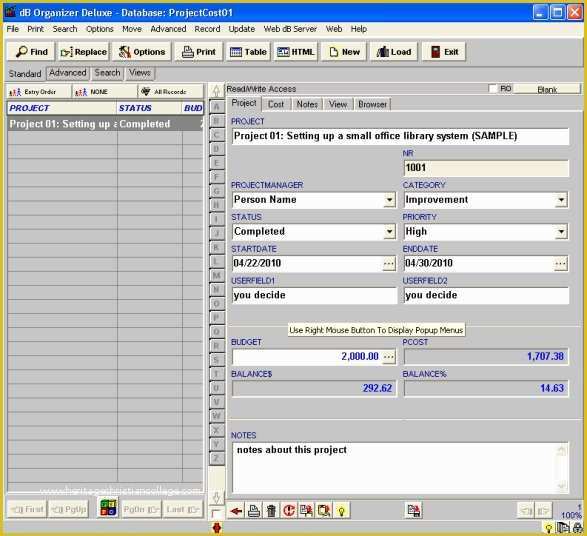Open the Entry Order sort selector
Screen dimensions: 587x536
pos(38,92)
